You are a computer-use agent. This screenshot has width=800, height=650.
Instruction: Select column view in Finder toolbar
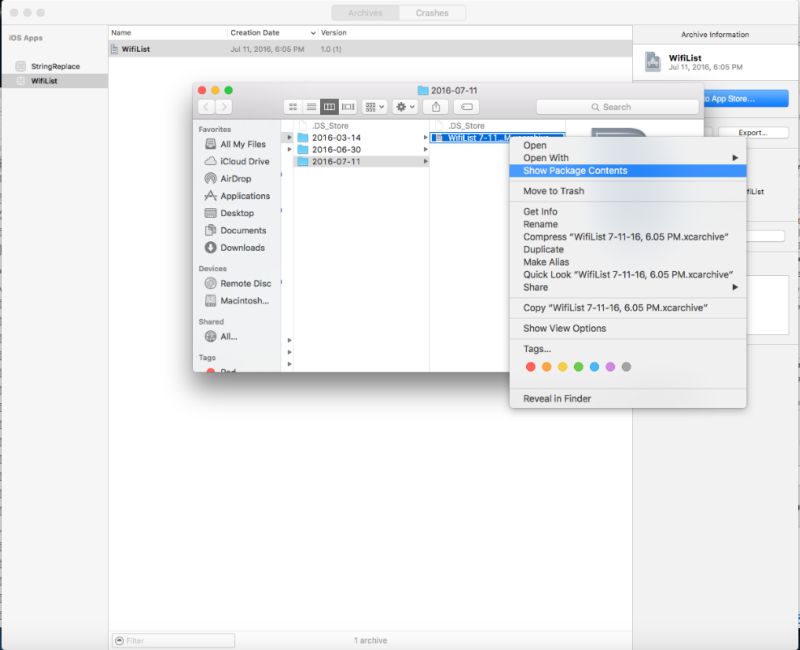[332, 106]
